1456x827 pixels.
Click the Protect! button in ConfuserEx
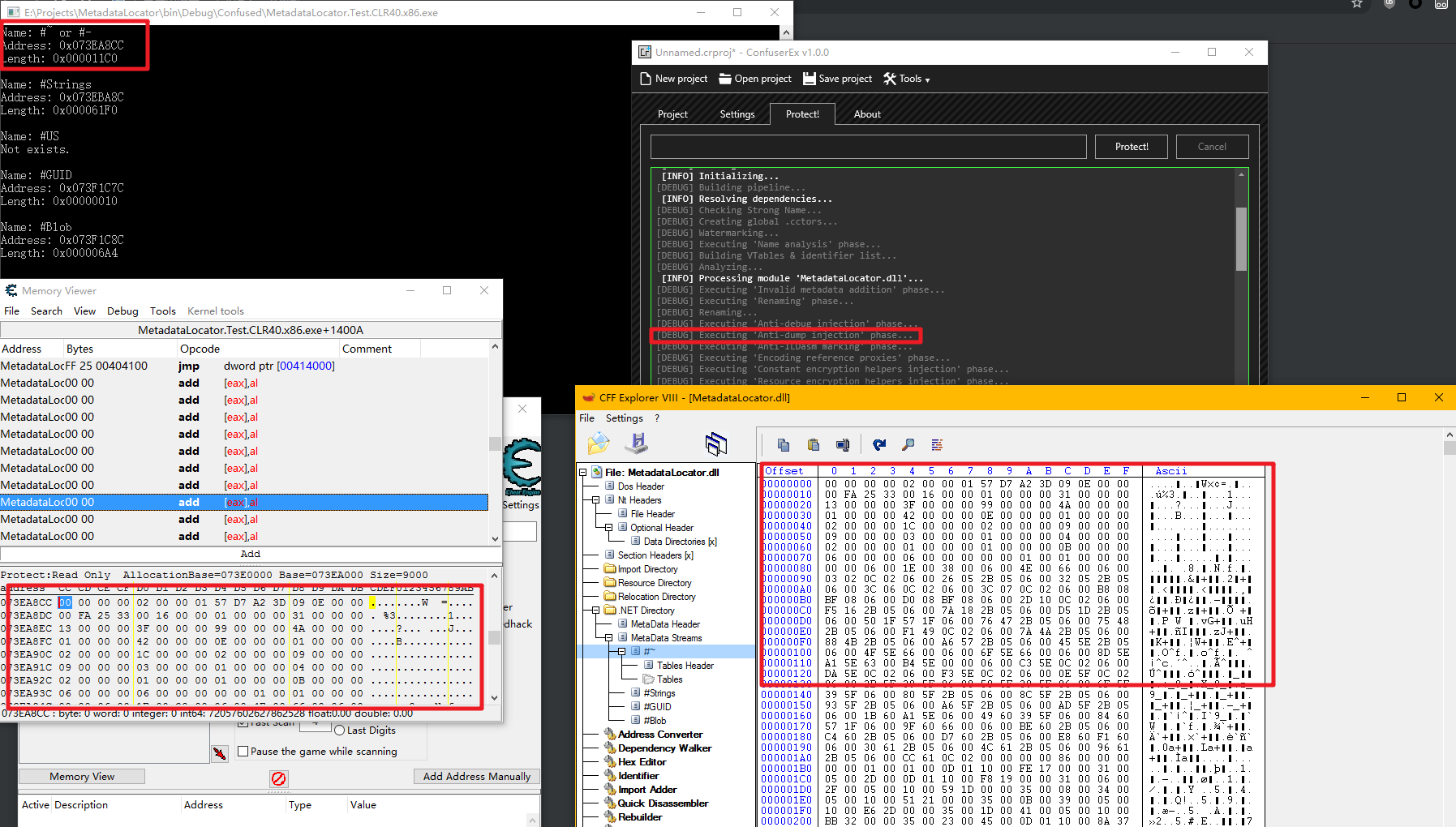pyautogui.click(x=1132, y=147)
